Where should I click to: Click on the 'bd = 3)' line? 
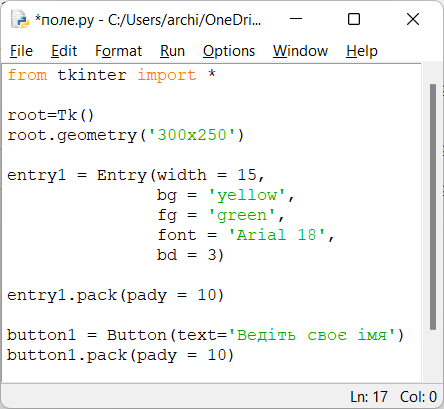[191, 255]
